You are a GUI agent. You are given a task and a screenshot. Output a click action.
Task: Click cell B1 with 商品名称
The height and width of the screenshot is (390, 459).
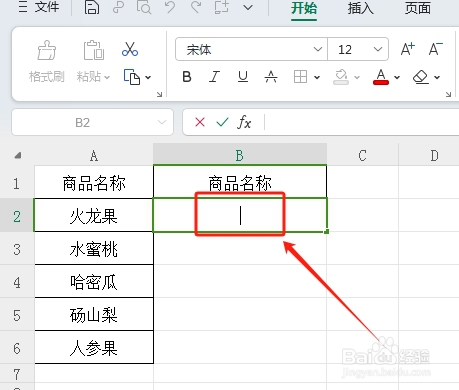click(x=240, y=183)
